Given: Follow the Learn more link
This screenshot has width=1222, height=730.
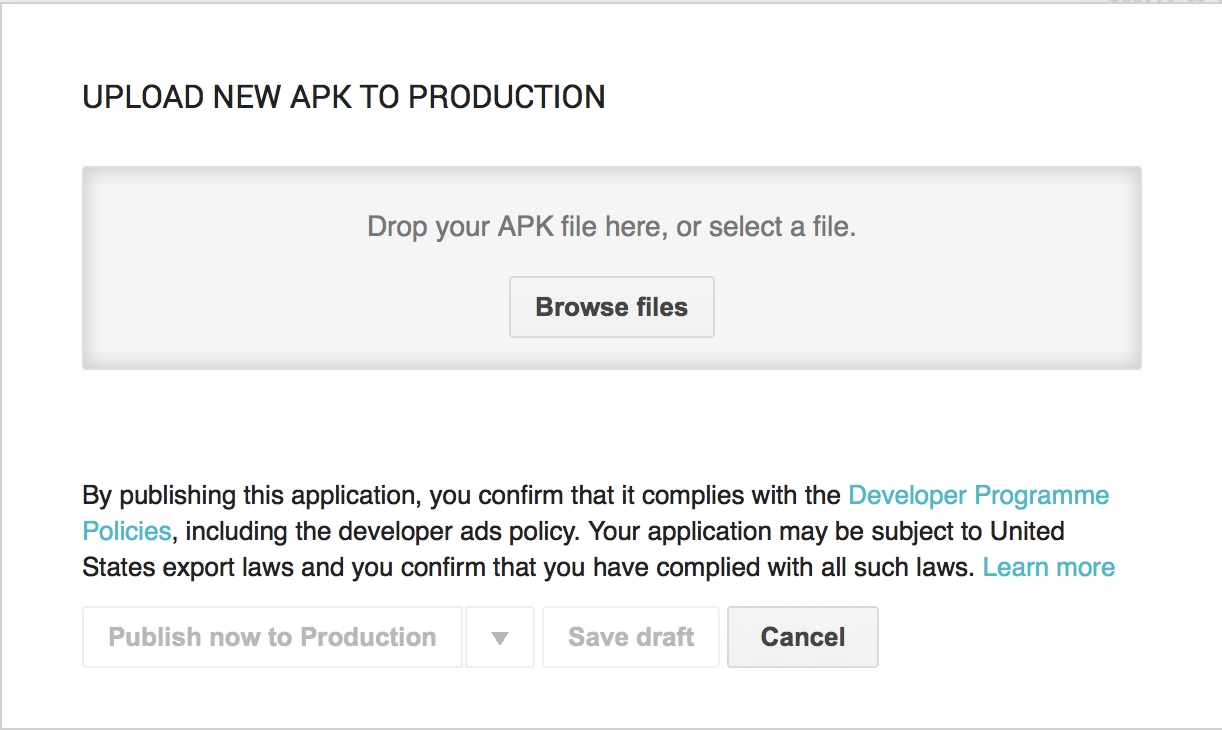Looking at the screenshot, I should tap(1049, 567).
